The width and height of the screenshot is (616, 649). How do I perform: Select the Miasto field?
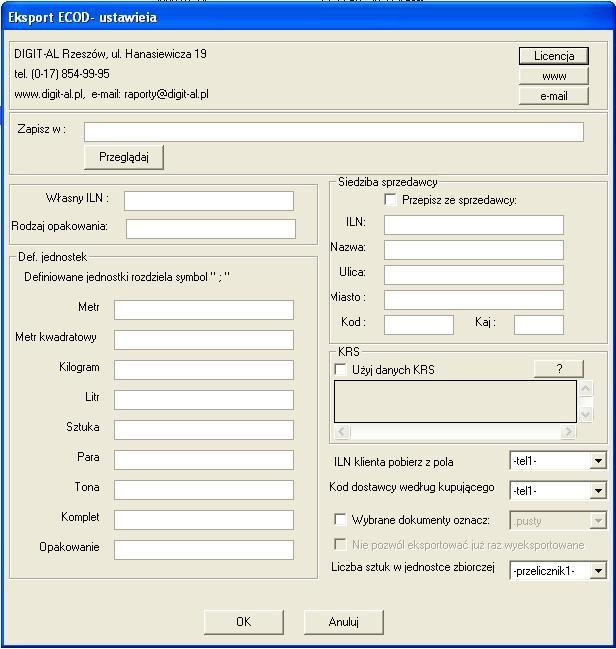(x=474, y=300)
